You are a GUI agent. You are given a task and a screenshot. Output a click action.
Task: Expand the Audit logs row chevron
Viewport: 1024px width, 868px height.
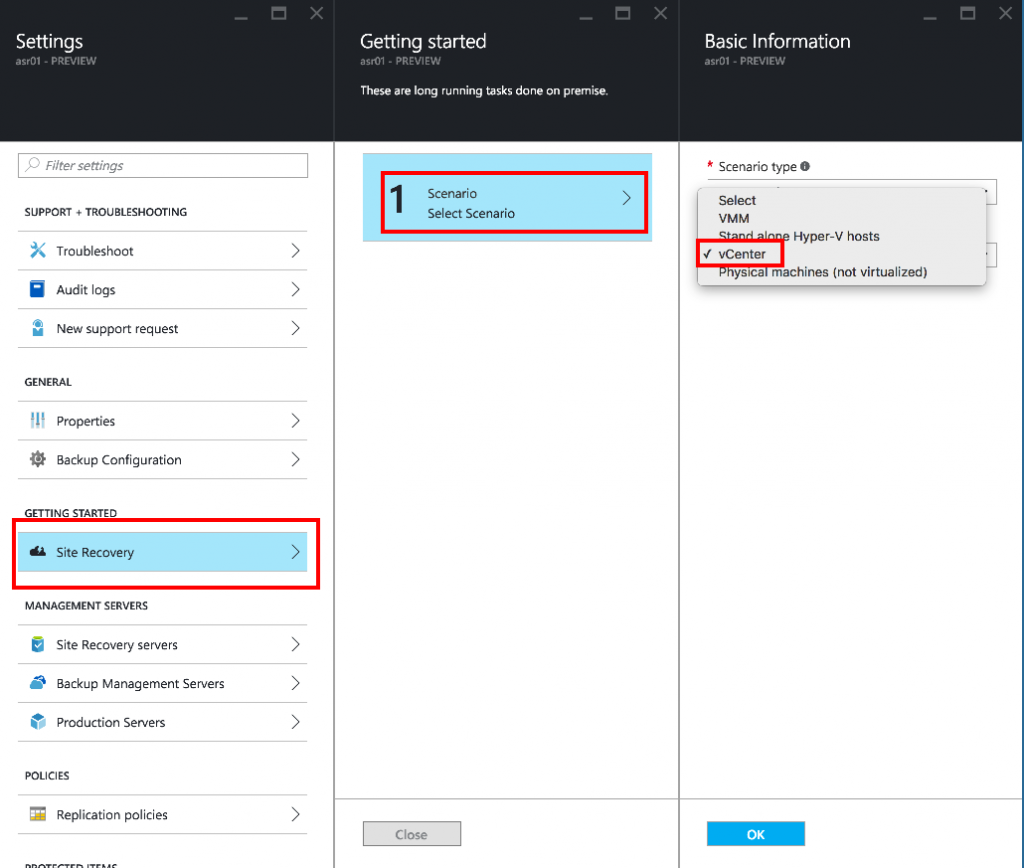[x=295, y=289]
